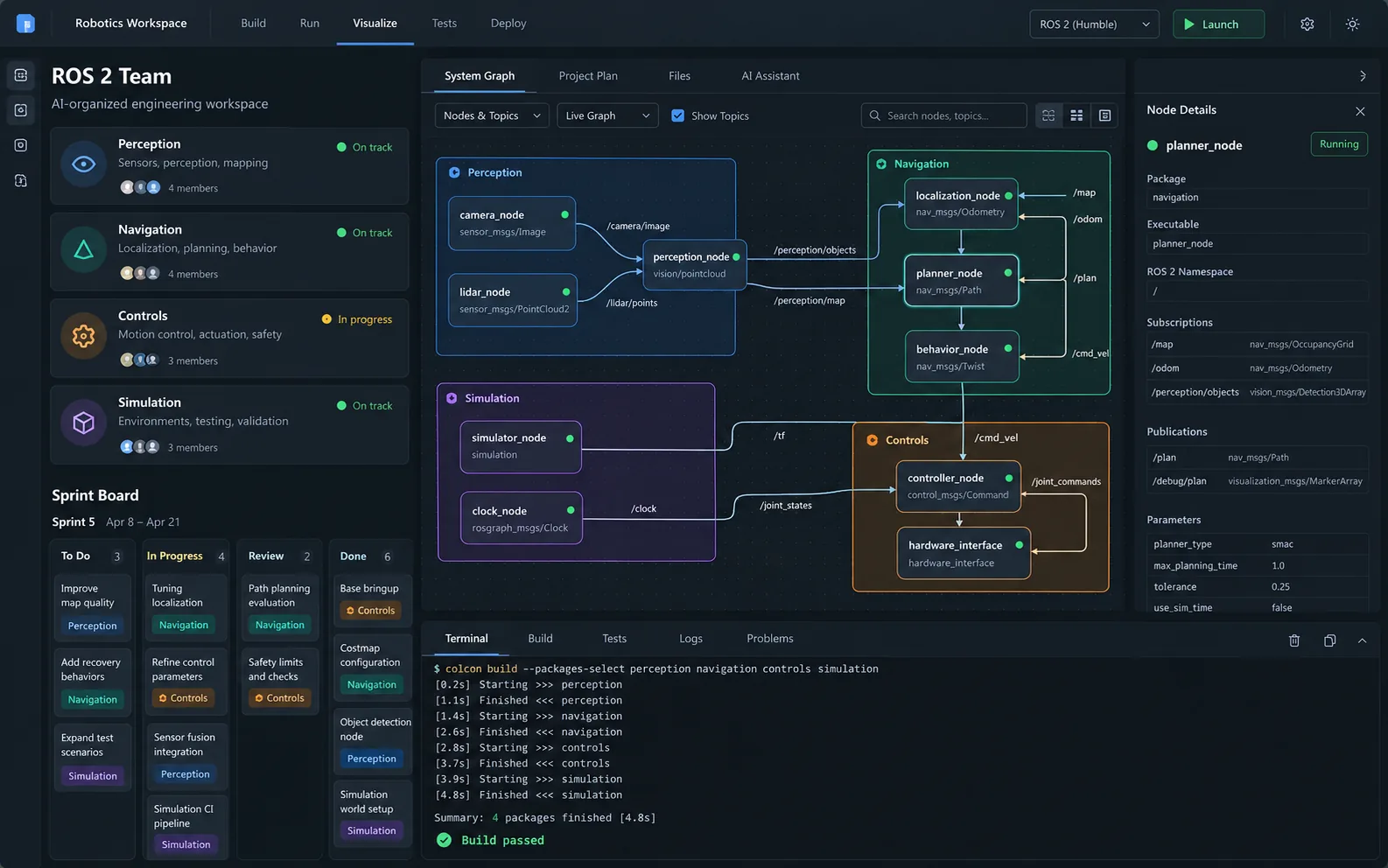Screen dimensions: 1388x868
Task: Click the In Progress column header
Action: point(186,556)
